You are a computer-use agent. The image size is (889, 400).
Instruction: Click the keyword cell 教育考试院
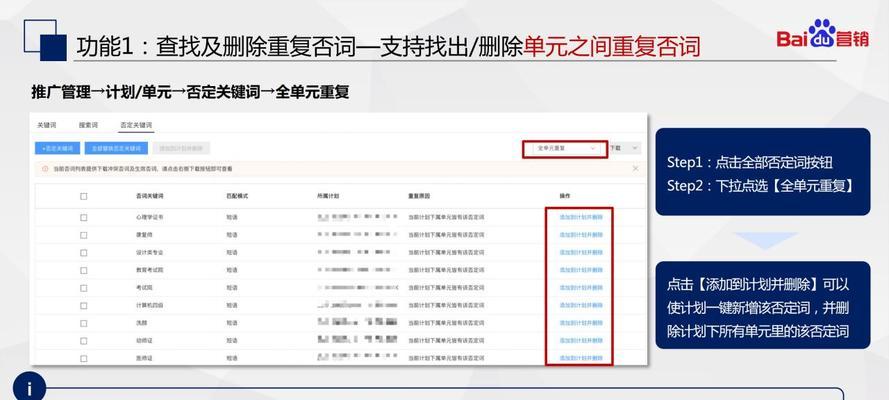coord(150,270)
